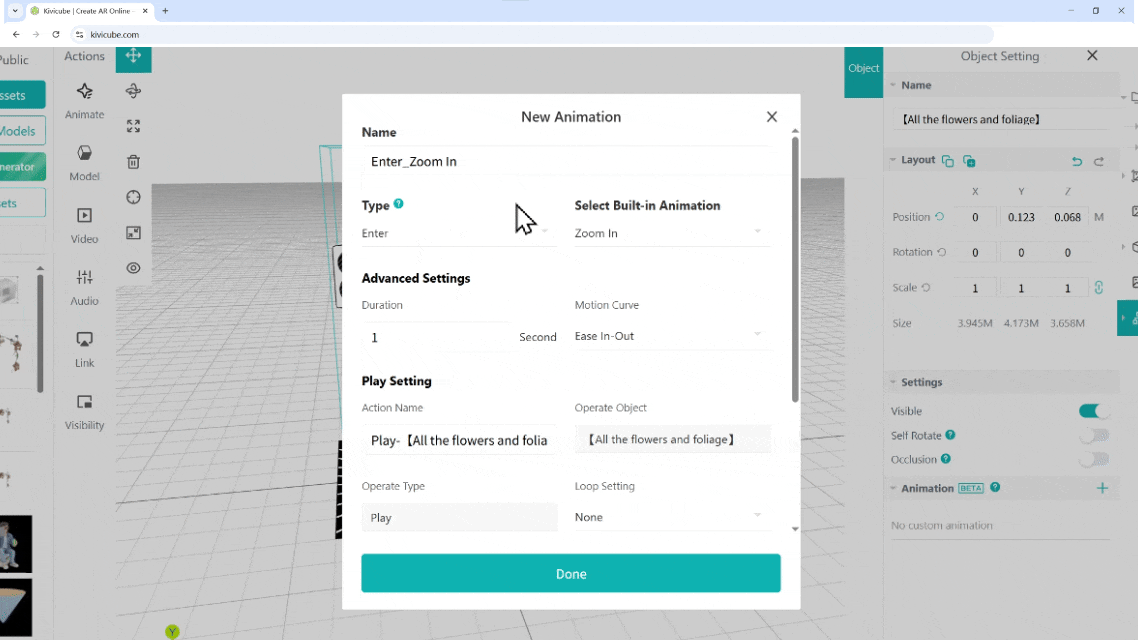Open the Zoom In built-in animation dropdown
This screenshot has height=640, width=1138.
tap(670, 233)
